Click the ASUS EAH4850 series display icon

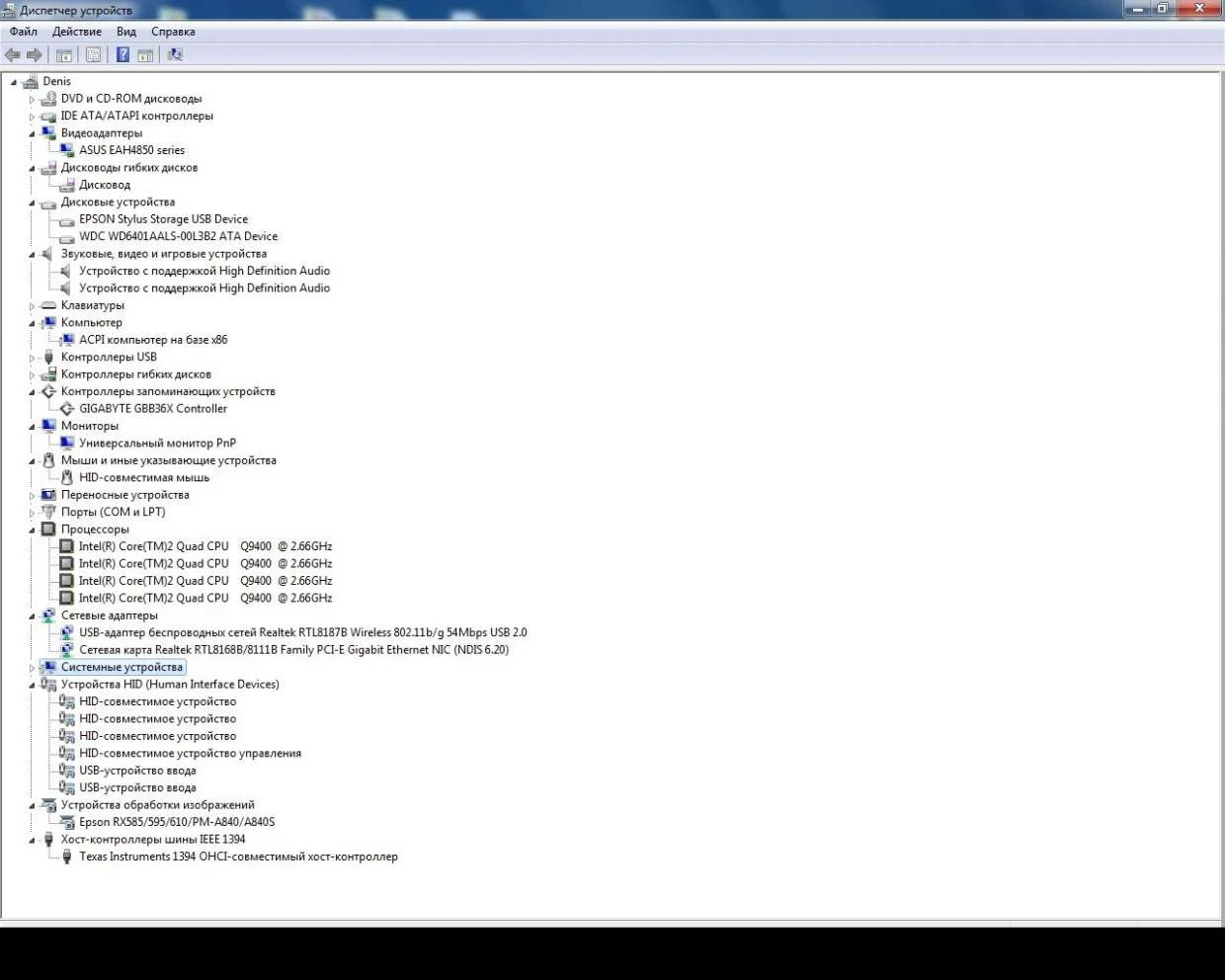tap(67, 150)
